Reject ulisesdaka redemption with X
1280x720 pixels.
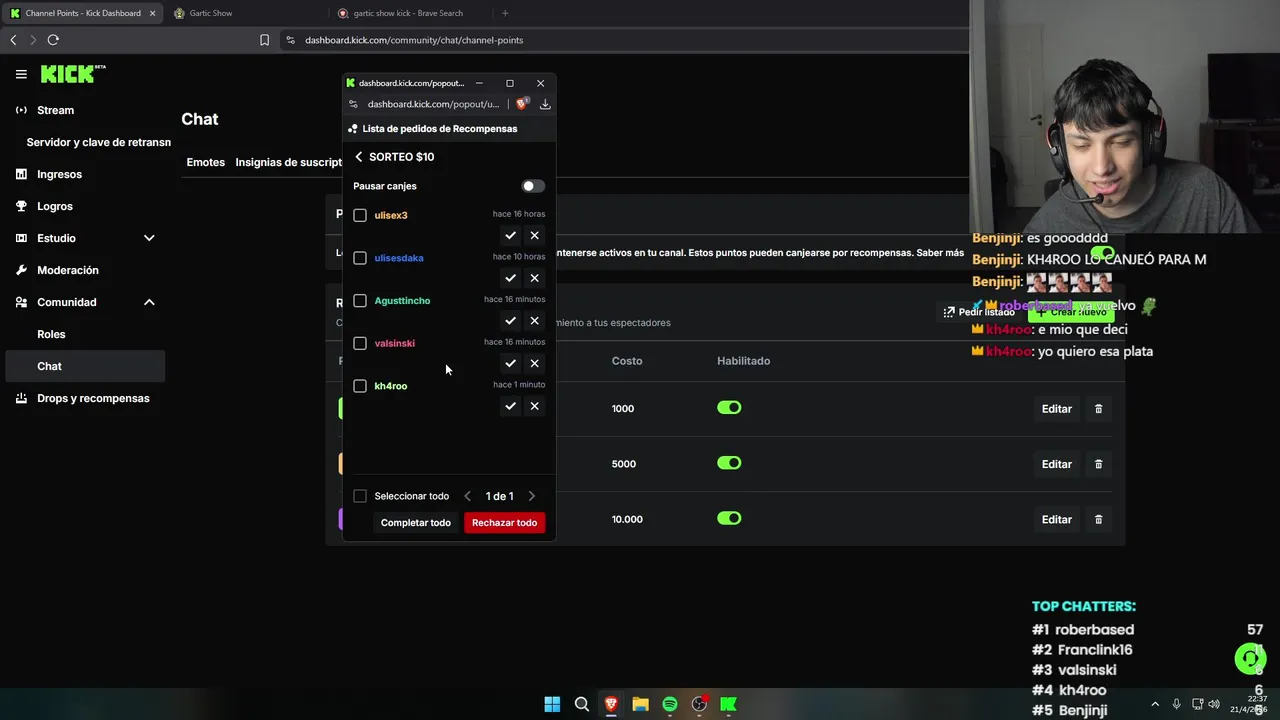[534, 278]
